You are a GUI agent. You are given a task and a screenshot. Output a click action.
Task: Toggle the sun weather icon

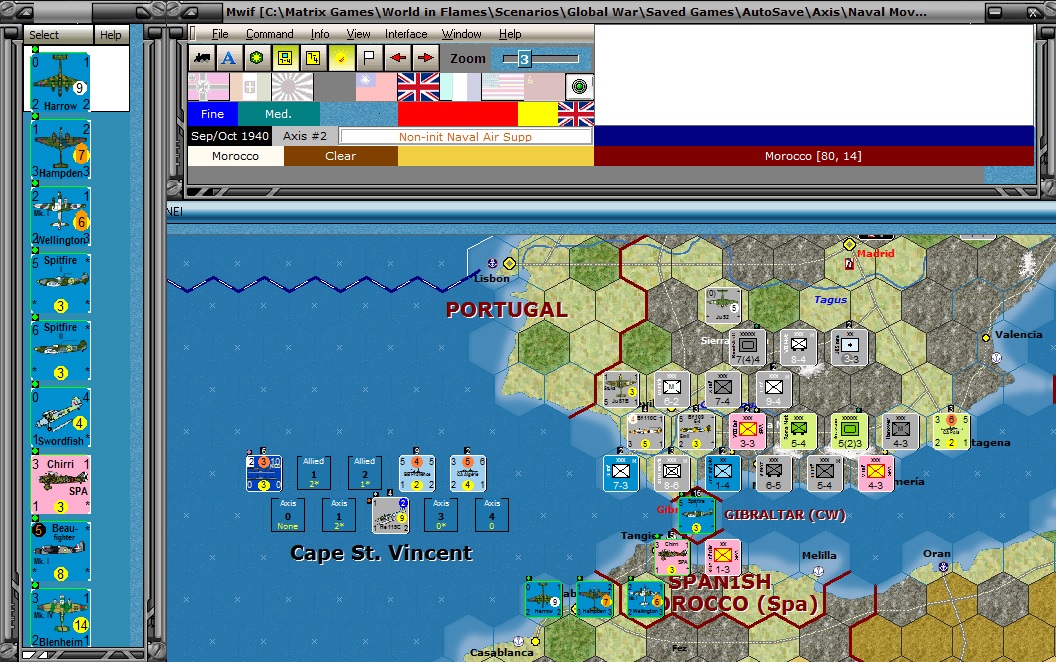point(341,58)
